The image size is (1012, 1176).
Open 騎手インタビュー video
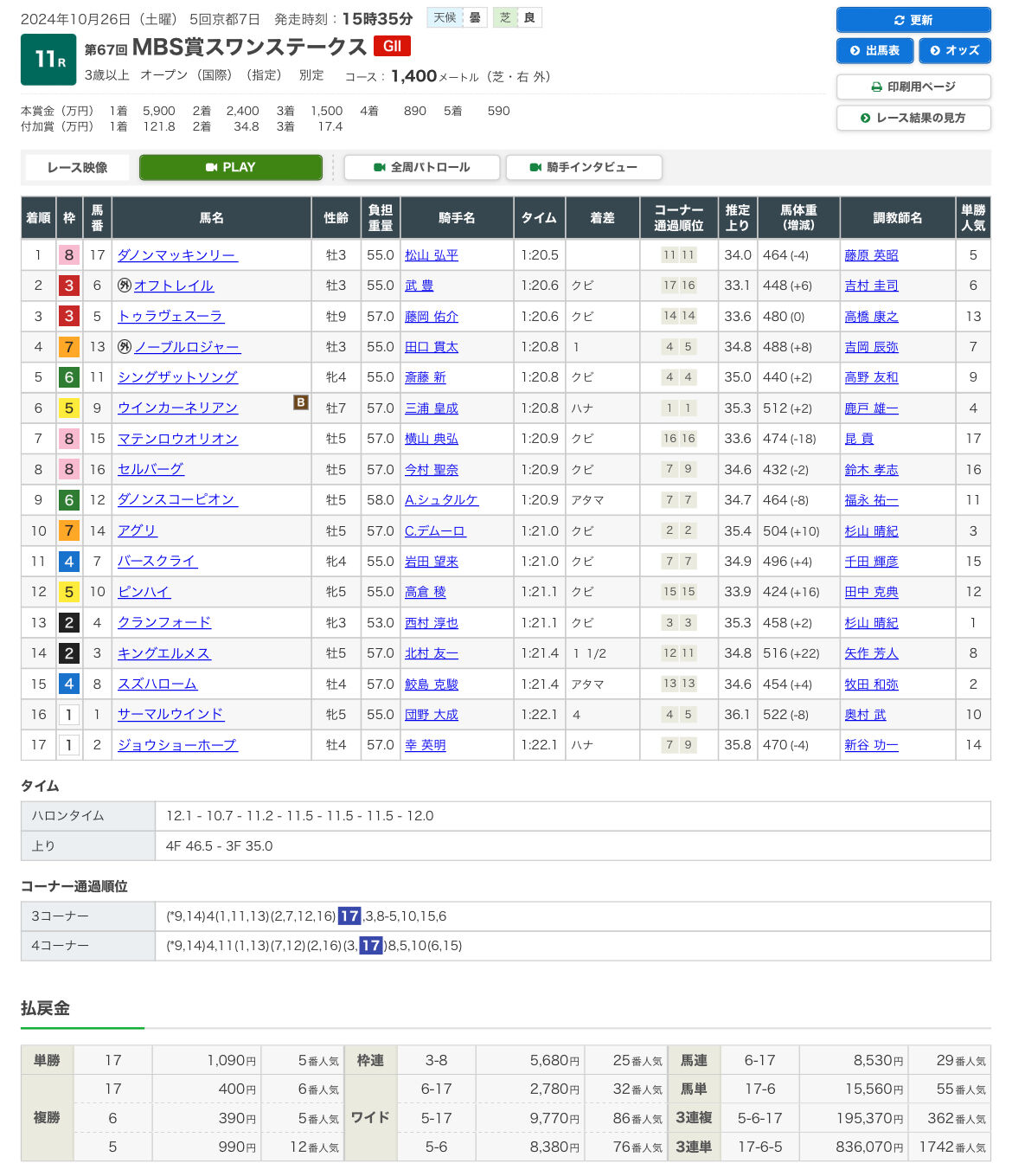pos(584,167)
